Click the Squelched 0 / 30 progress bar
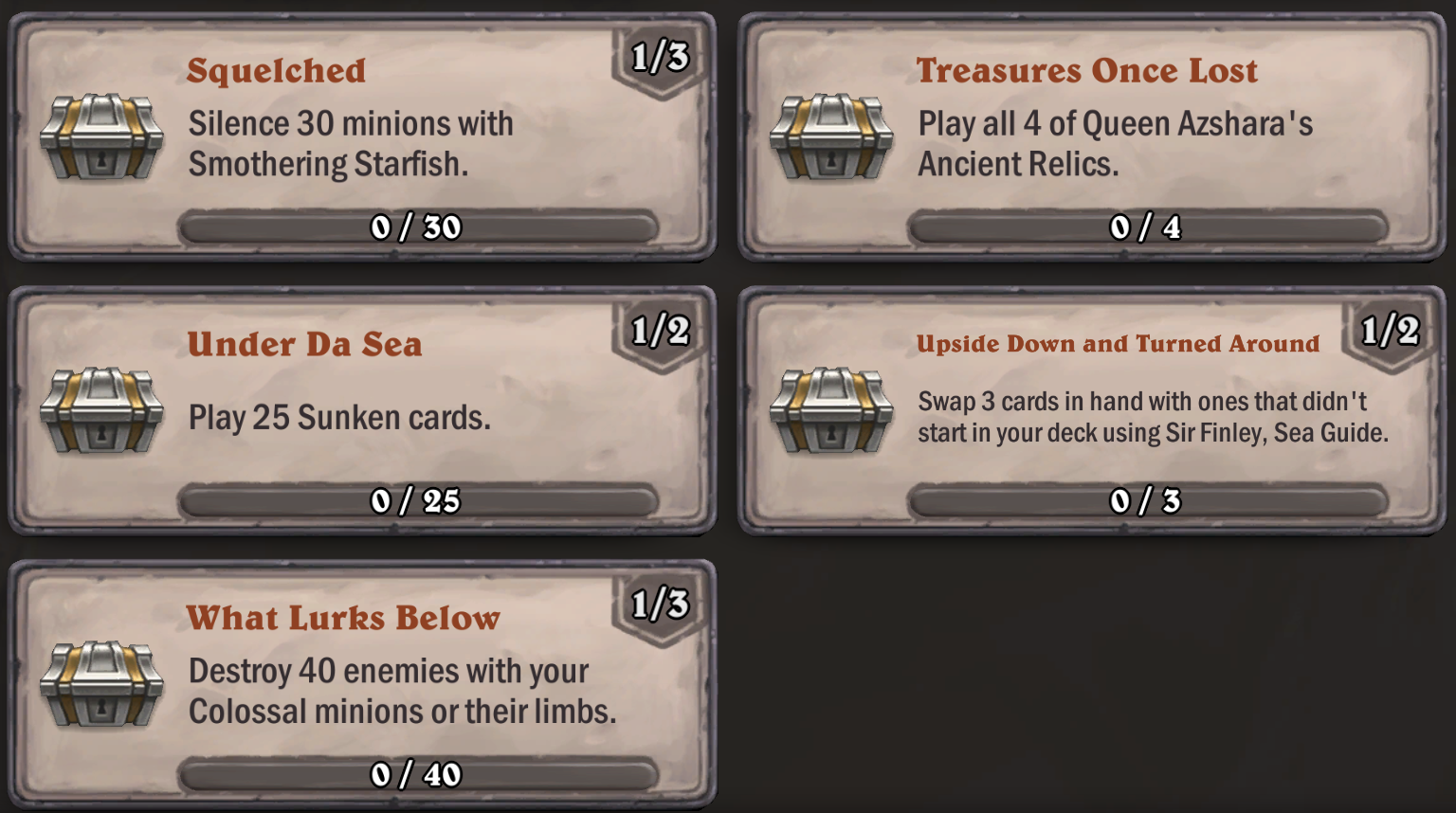 pyautogui.click(x=417, y=227)
